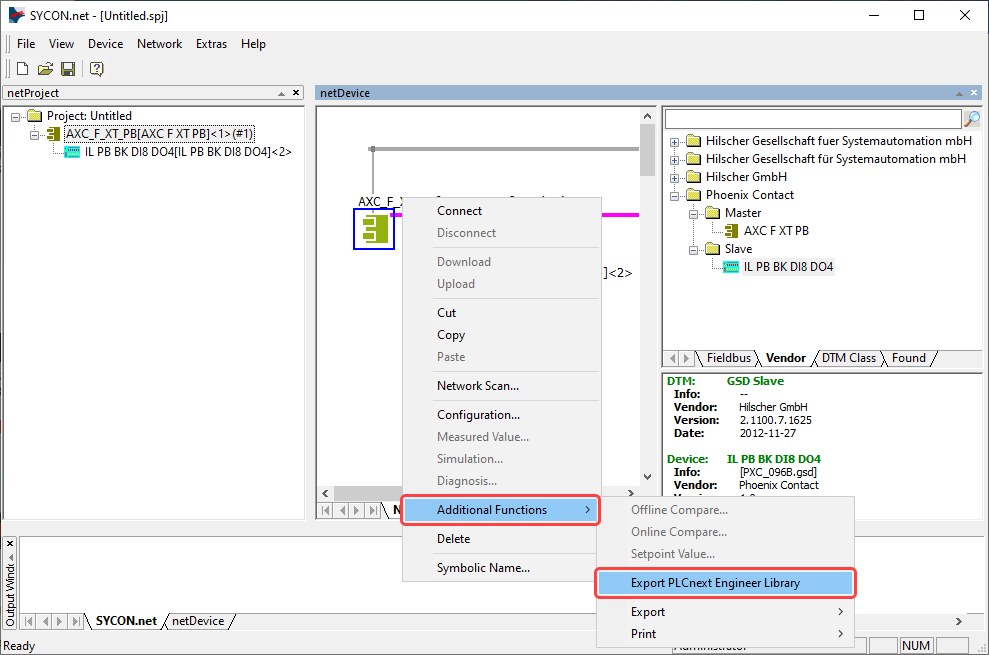989x655 pixels.
Task: Expand Hilscher Gesellschaft fuer Systemautomation mbH folder
Action: pyautogui.click(x=674, y=142)
